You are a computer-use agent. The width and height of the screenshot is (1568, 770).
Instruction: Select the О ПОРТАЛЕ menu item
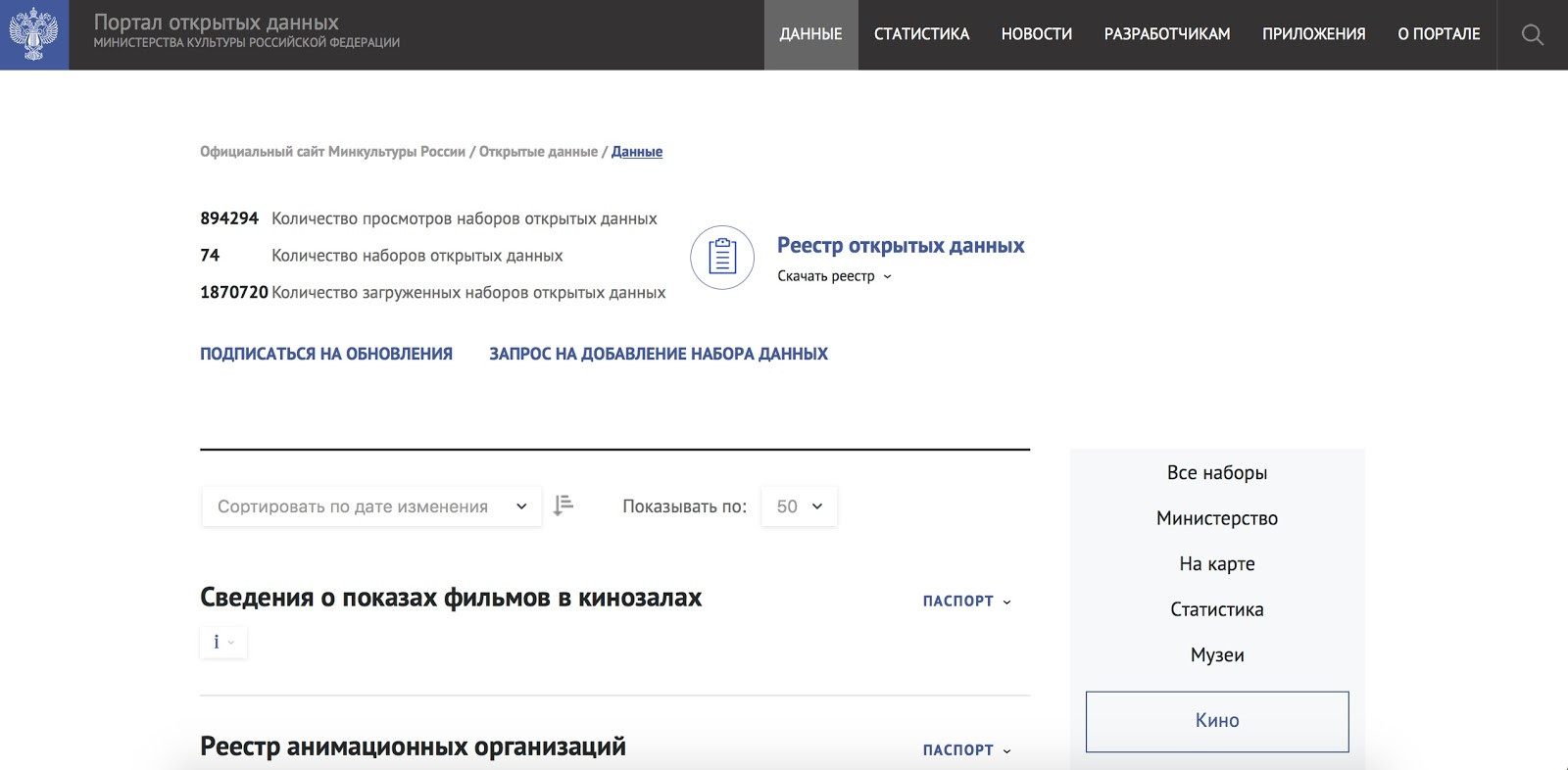click(1438, 34)
